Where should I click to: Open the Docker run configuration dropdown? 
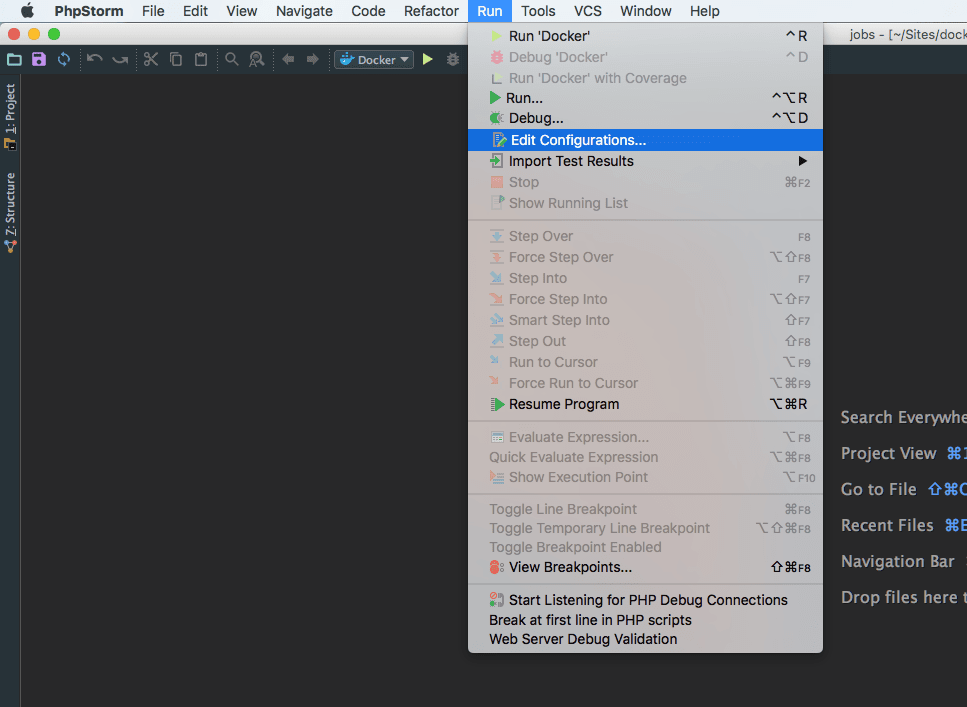click(x=374, y=59)
